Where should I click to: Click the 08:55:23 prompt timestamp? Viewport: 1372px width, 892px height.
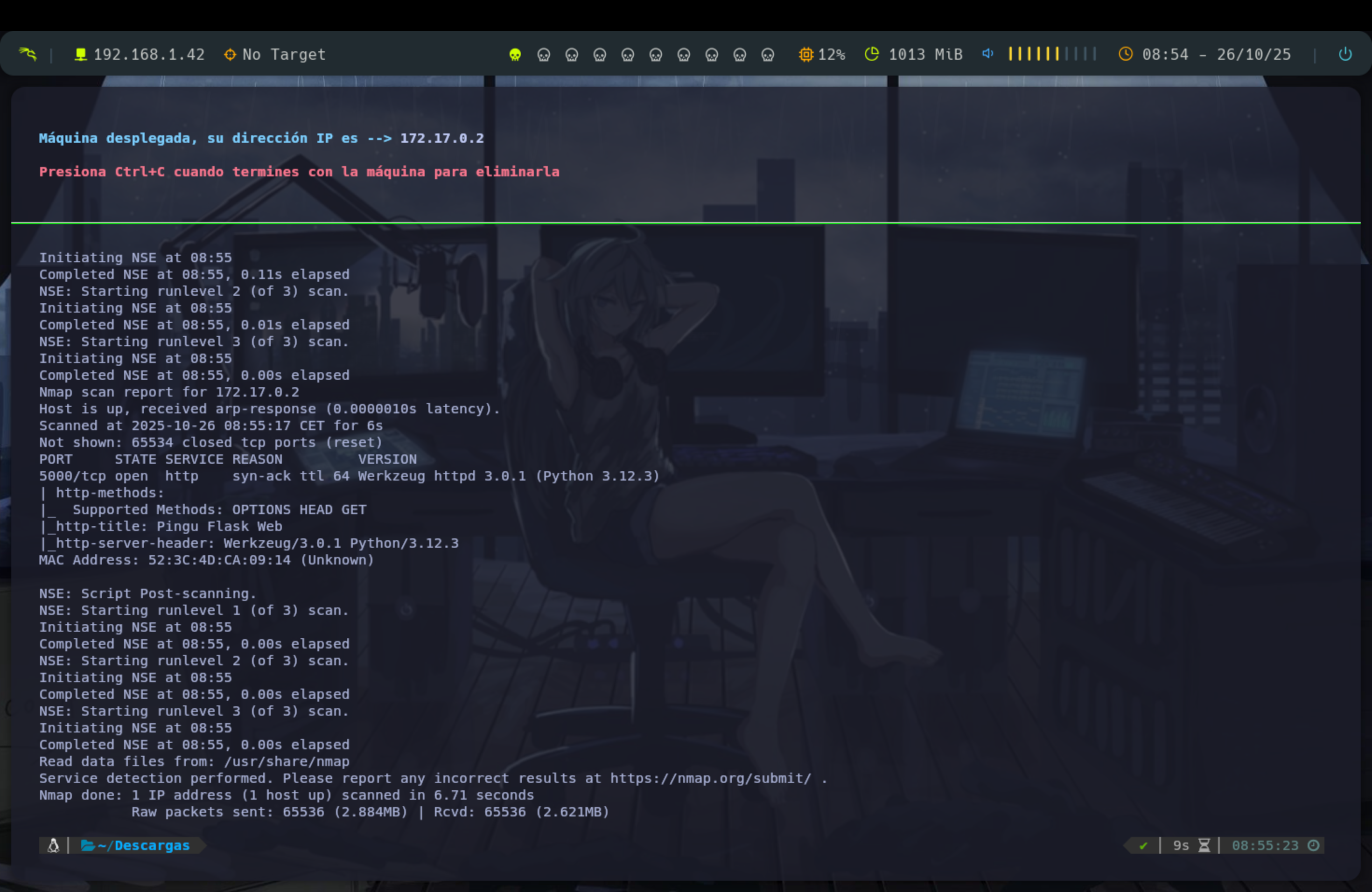[x=1265, y=845]
